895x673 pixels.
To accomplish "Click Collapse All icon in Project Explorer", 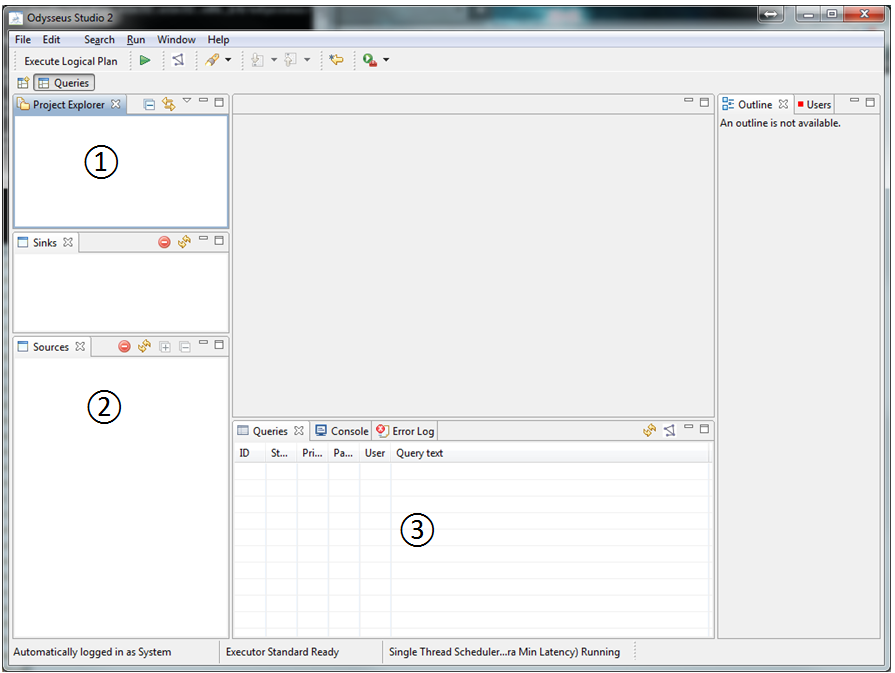I will (x=149, y=104).
